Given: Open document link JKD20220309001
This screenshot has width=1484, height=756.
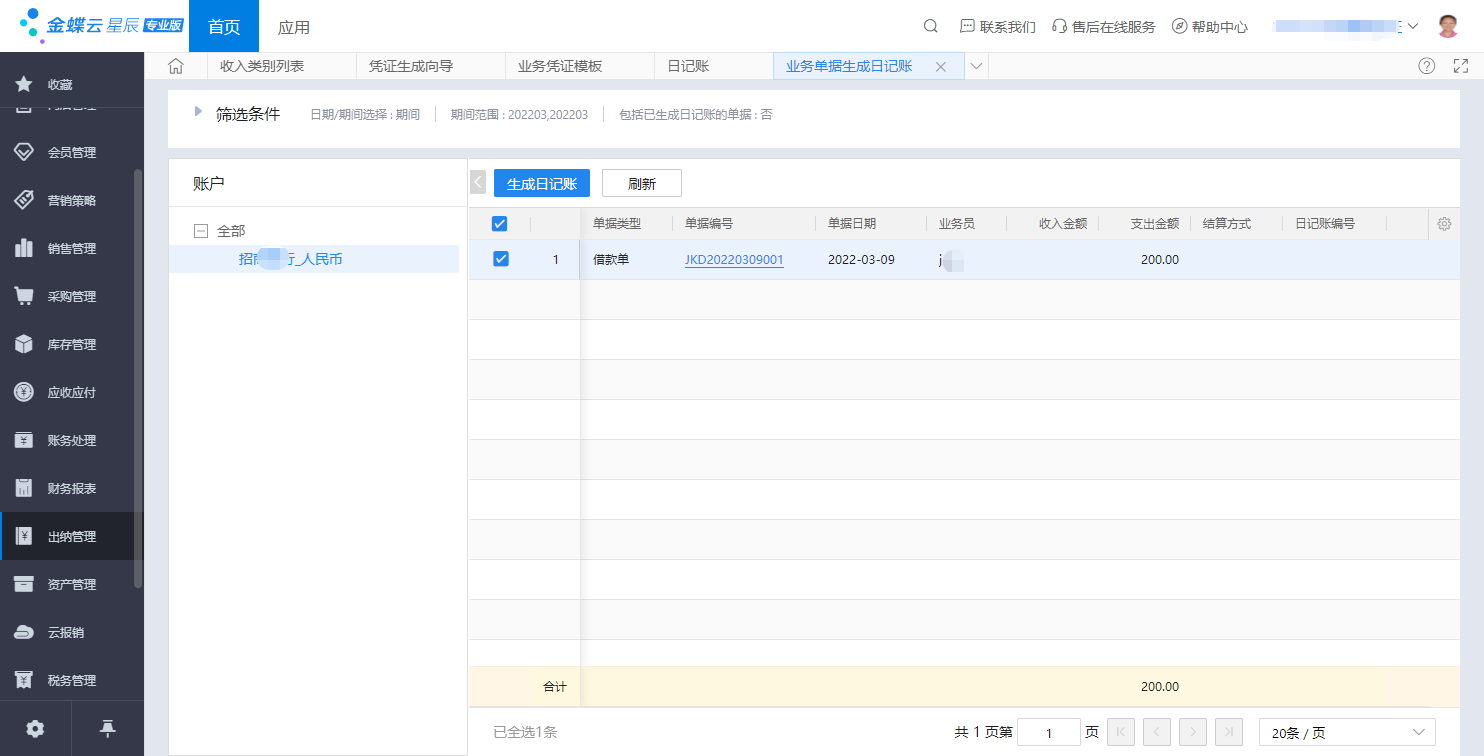Looking at the screenshot, I should coord(734,260).
